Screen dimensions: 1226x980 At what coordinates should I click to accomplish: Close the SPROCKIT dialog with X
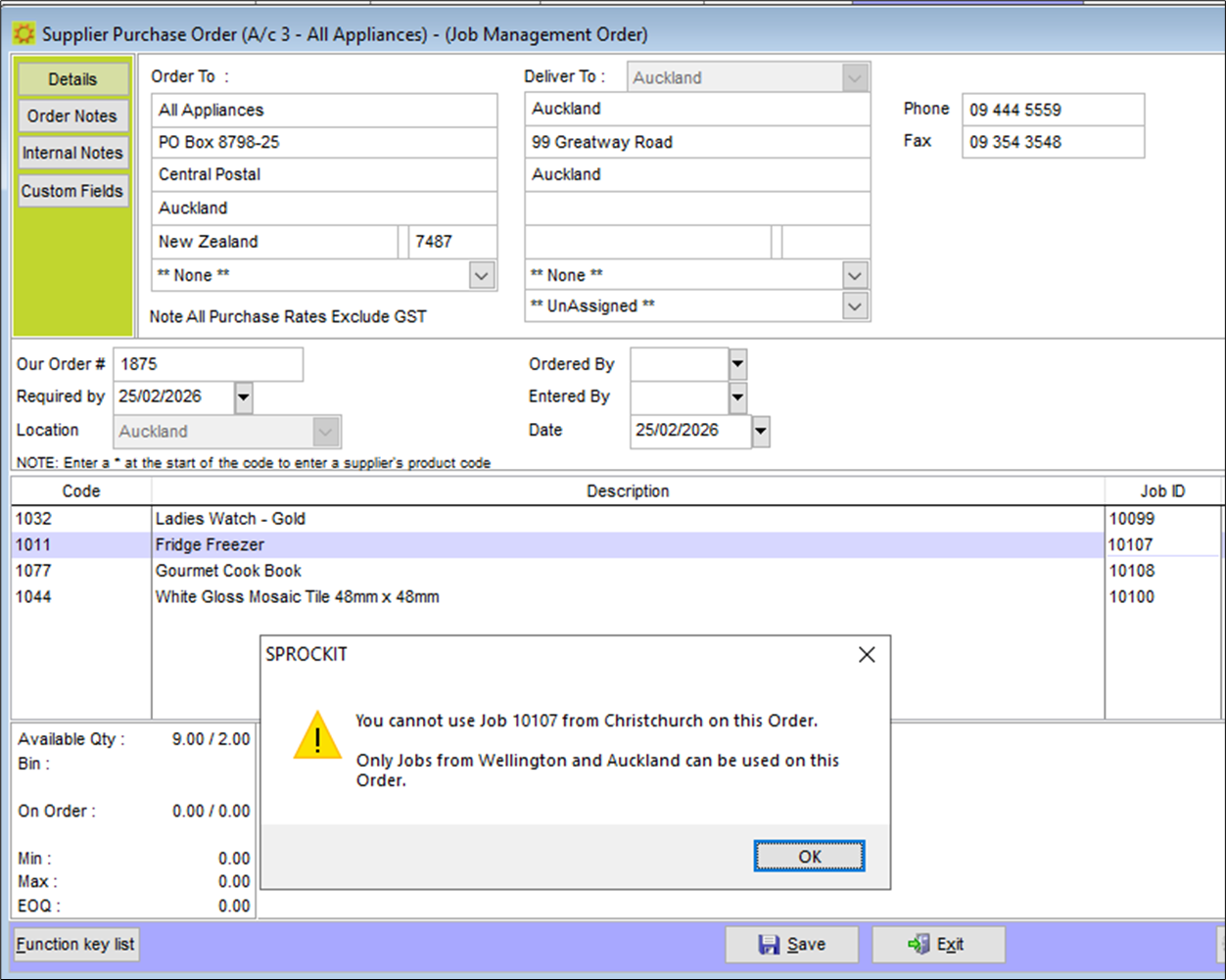tap(867, 655)
